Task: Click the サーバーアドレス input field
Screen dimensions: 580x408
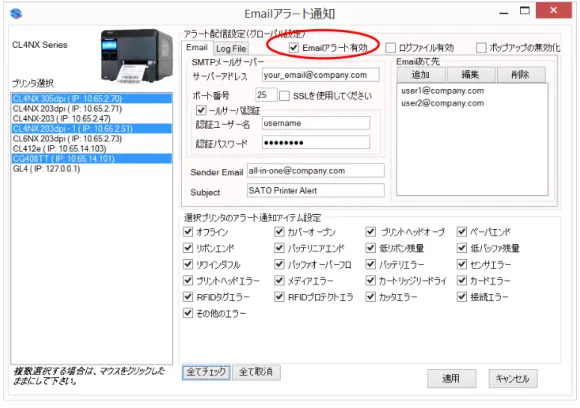Action: (x=320, y=75)
